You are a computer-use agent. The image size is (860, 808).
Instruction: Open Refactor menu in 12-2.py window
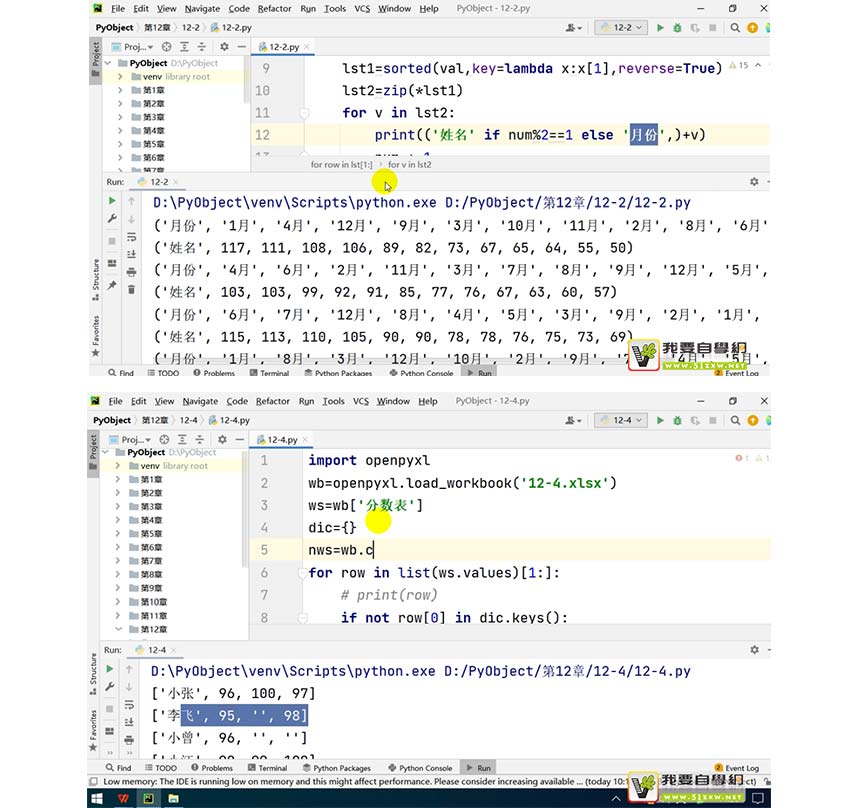(274, 8)
